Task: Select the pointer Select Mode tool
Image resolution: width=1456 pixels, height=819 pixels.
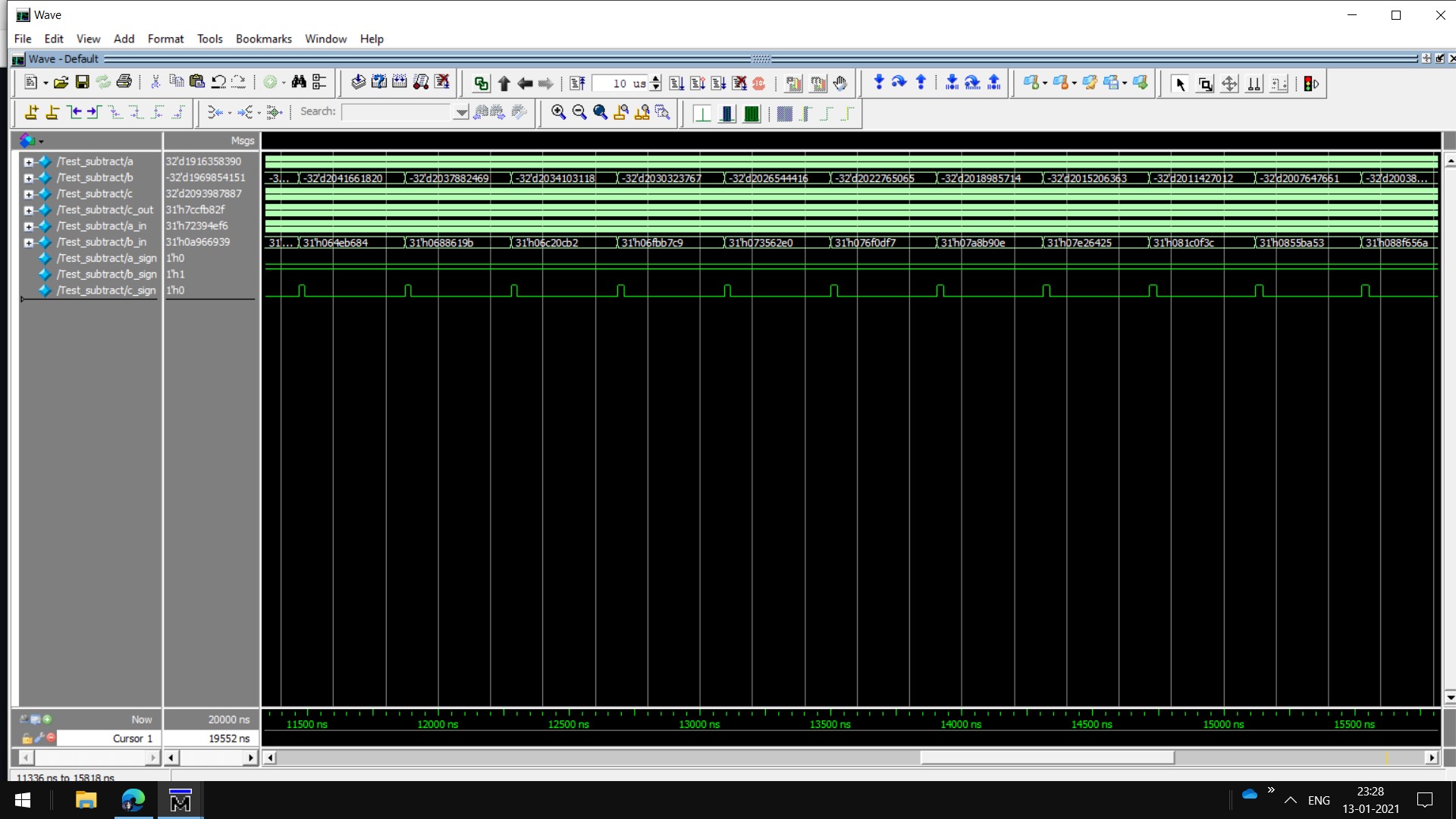Action: [x=1179, y=83]
